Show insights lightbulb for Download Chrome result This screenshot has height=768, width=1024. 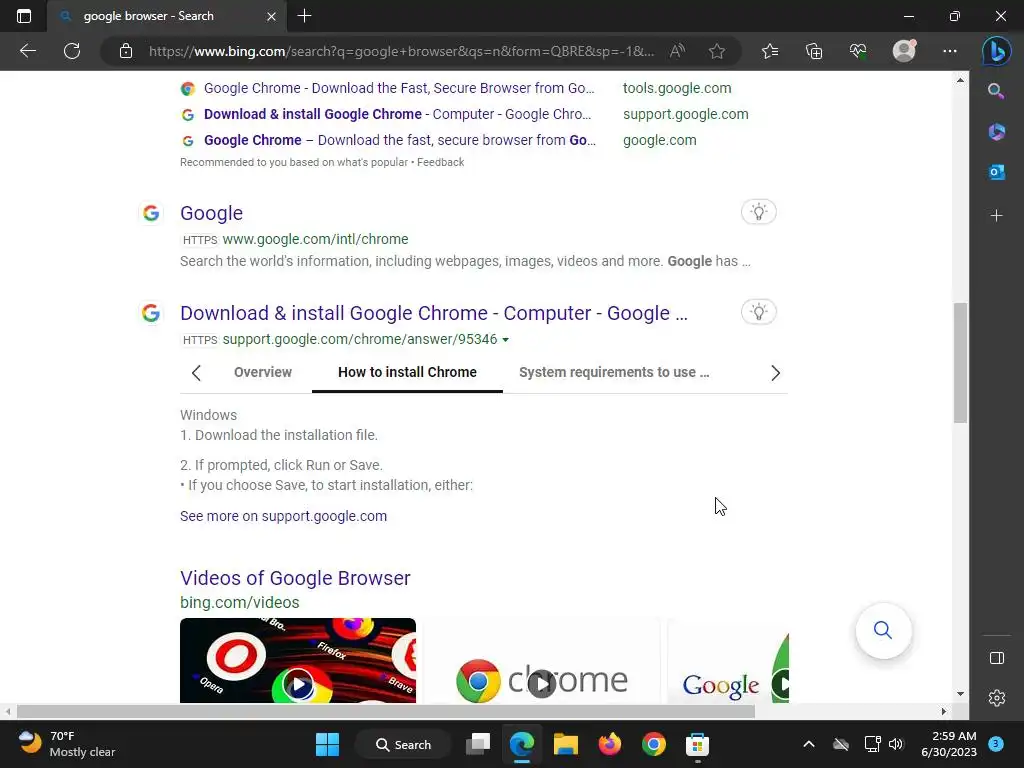point(758,312)
